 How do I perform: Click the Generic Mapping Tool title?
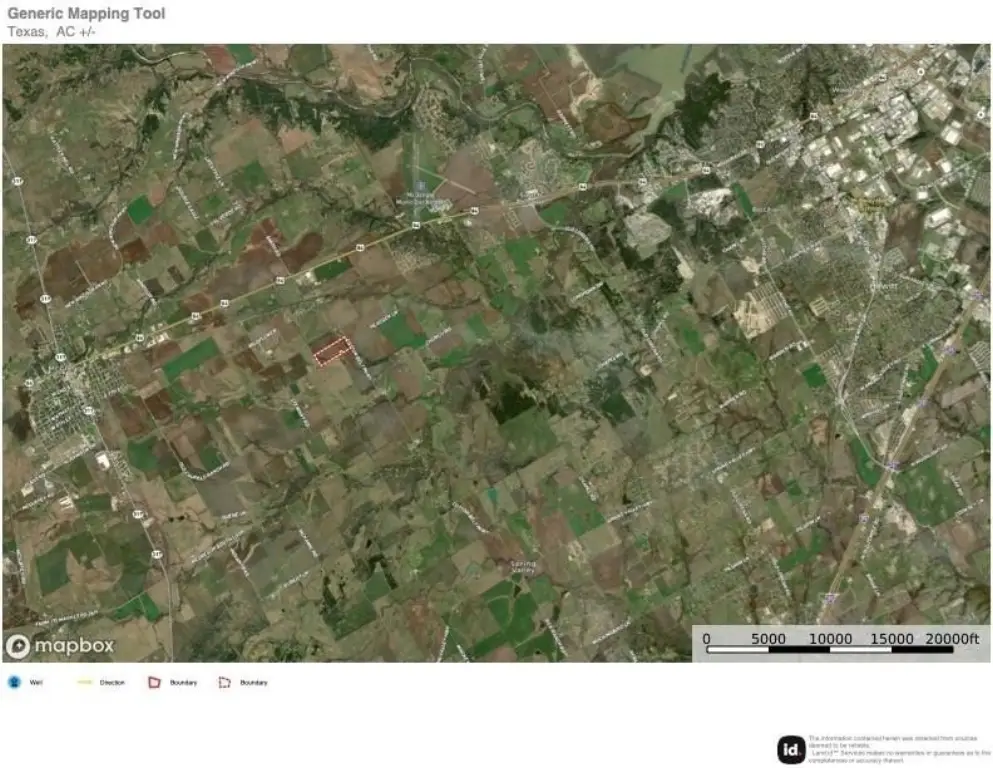click(x=87, y=14)
